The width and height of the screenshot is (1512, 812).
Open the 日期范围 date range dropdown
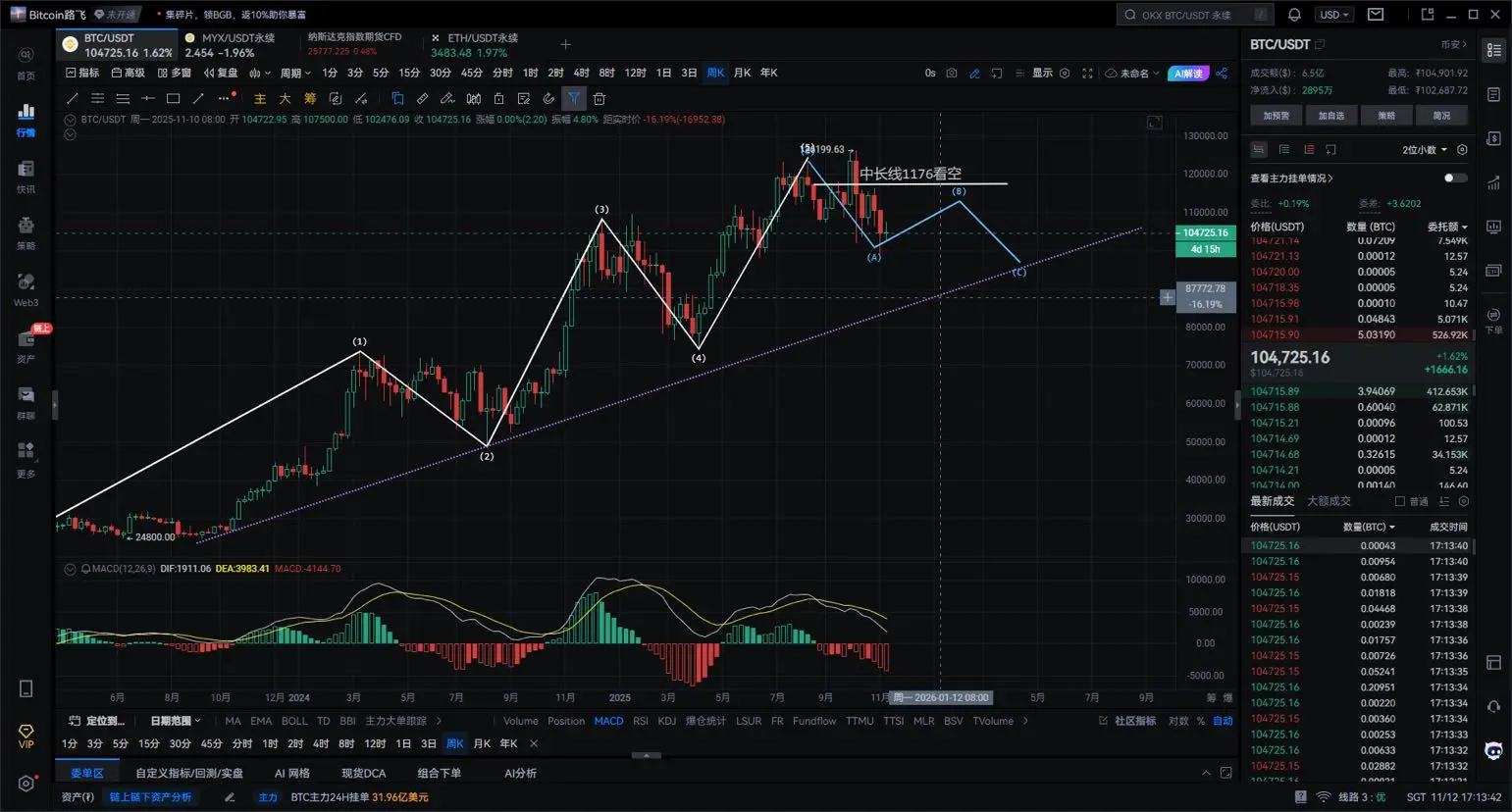click(175, 721)
